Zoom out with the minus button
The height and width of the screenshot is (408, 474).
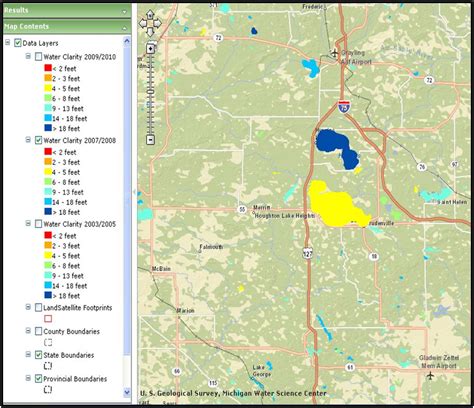pyautogui.click(x=151, y=140)
